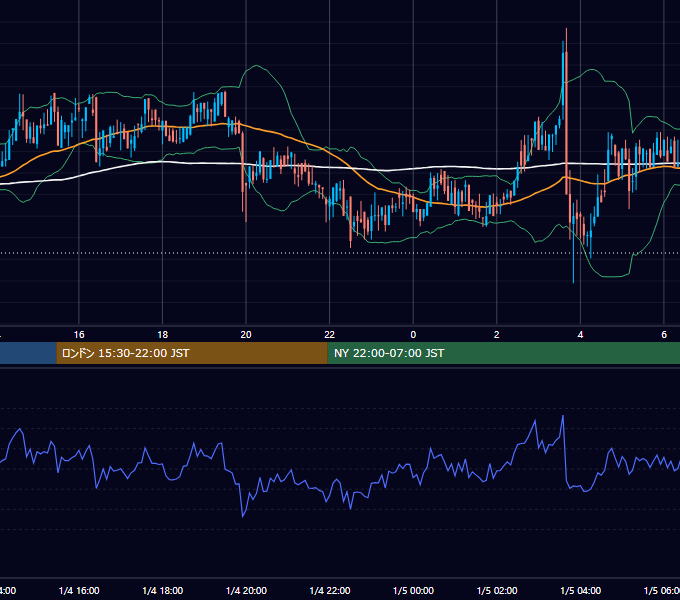
Task: Click the 6 hour label on price chart axis
Action: [x=664, y=335]
